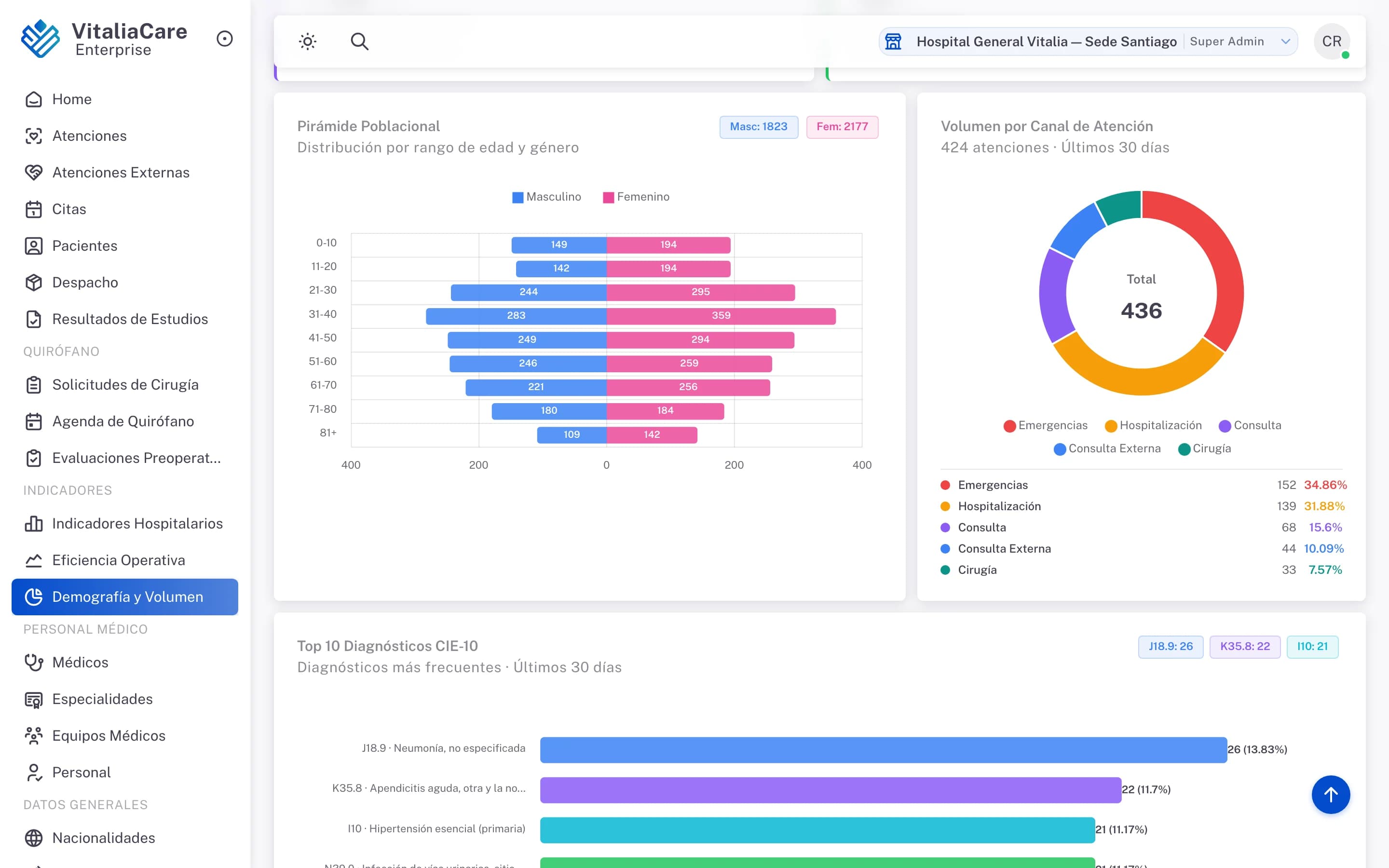Click the back-to-top arrow button
This screenshot has width=1389, height=868.
pos(1331,795)
